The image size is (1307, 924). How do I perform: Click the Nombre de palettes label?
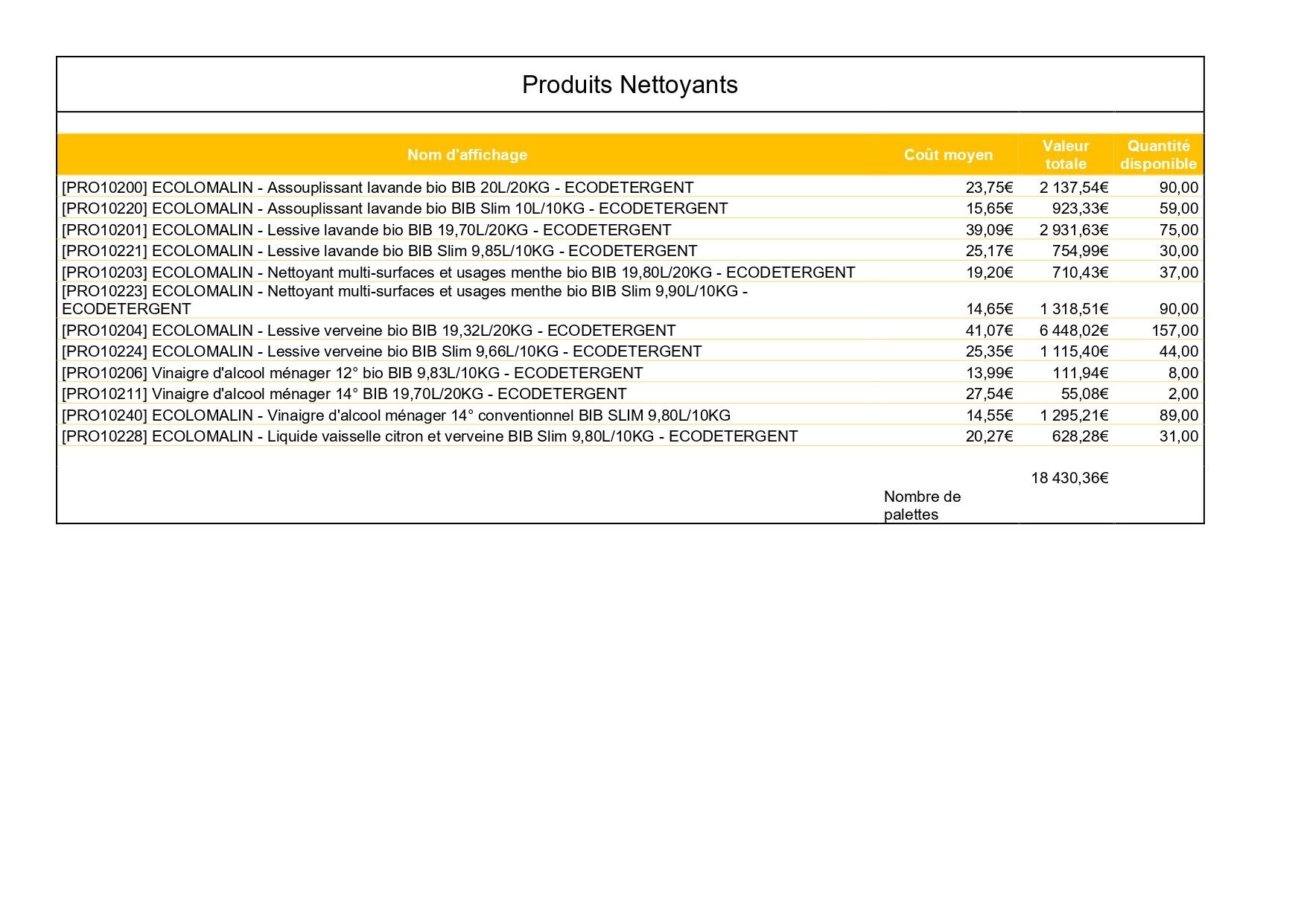coord(922,506)
